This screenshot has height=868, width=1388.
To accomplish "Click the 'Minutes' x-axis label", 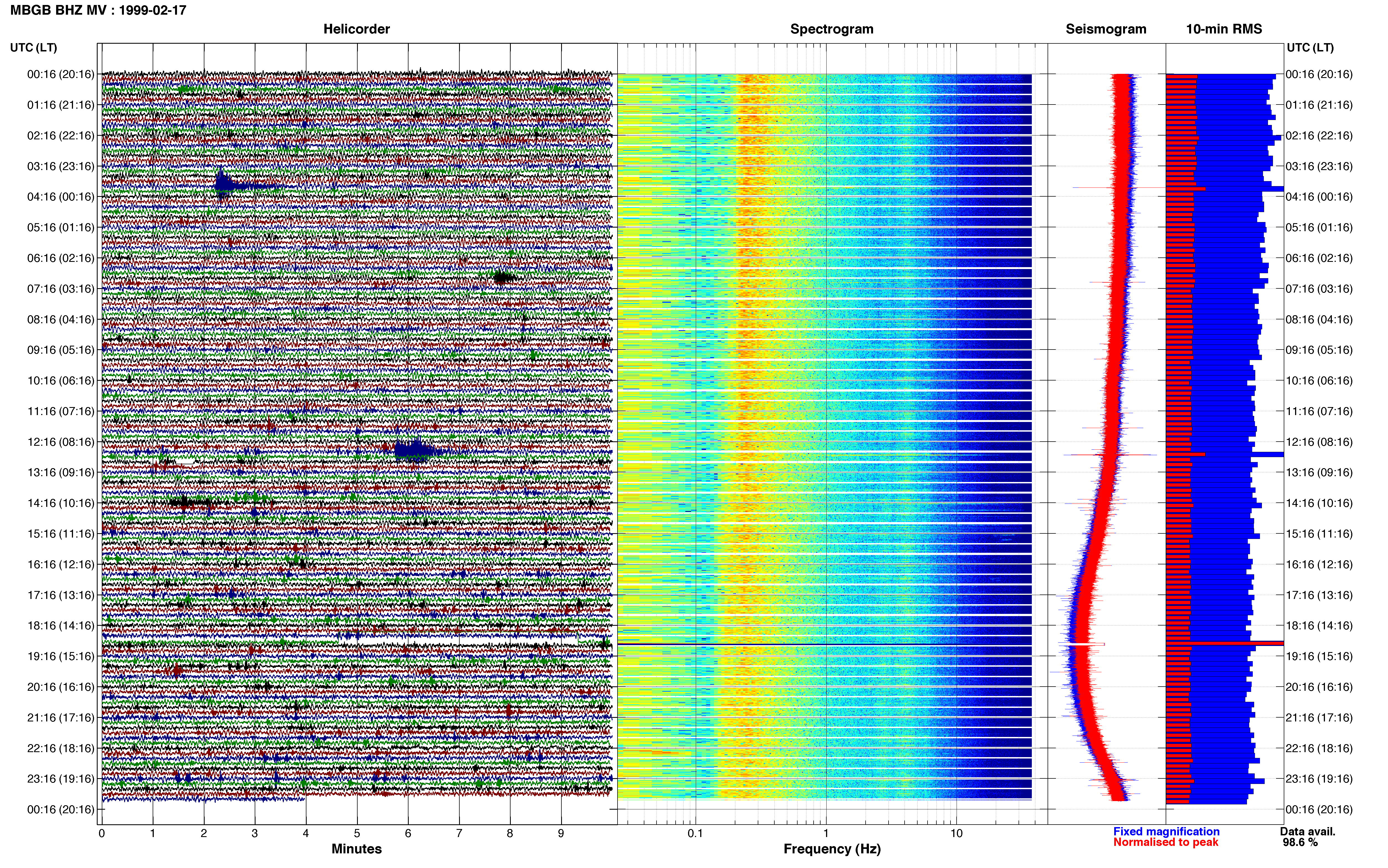I will coord(356,849).
